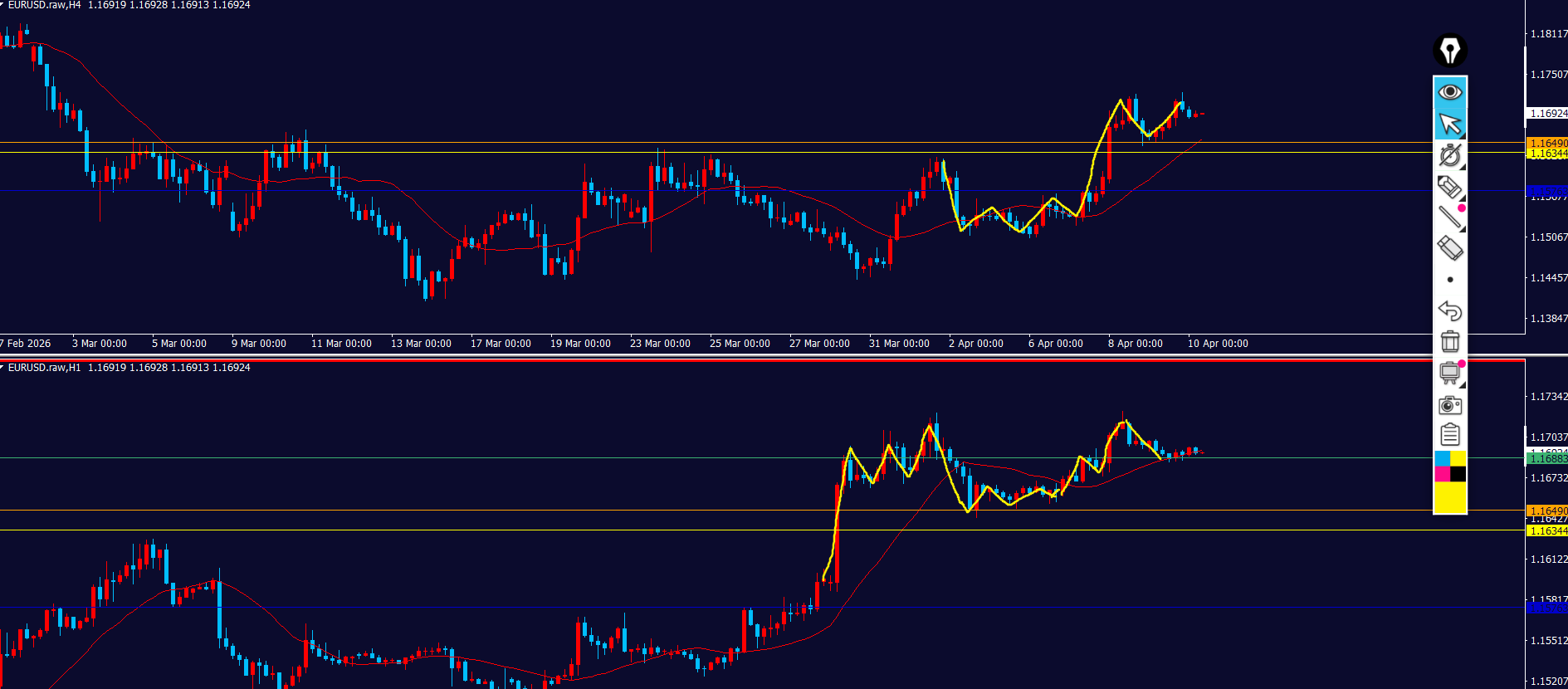Undo the last drawing stroke

1449,310
